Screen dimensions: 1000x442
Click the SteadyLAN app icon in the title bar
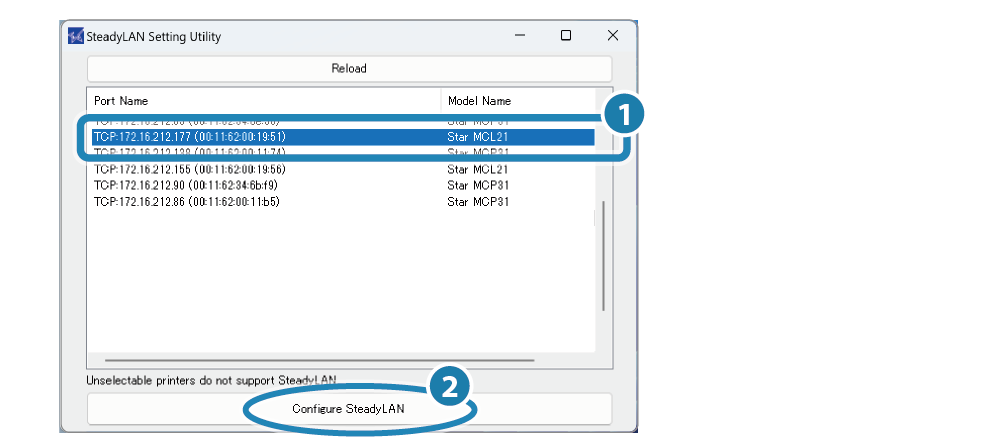[75, 36]
